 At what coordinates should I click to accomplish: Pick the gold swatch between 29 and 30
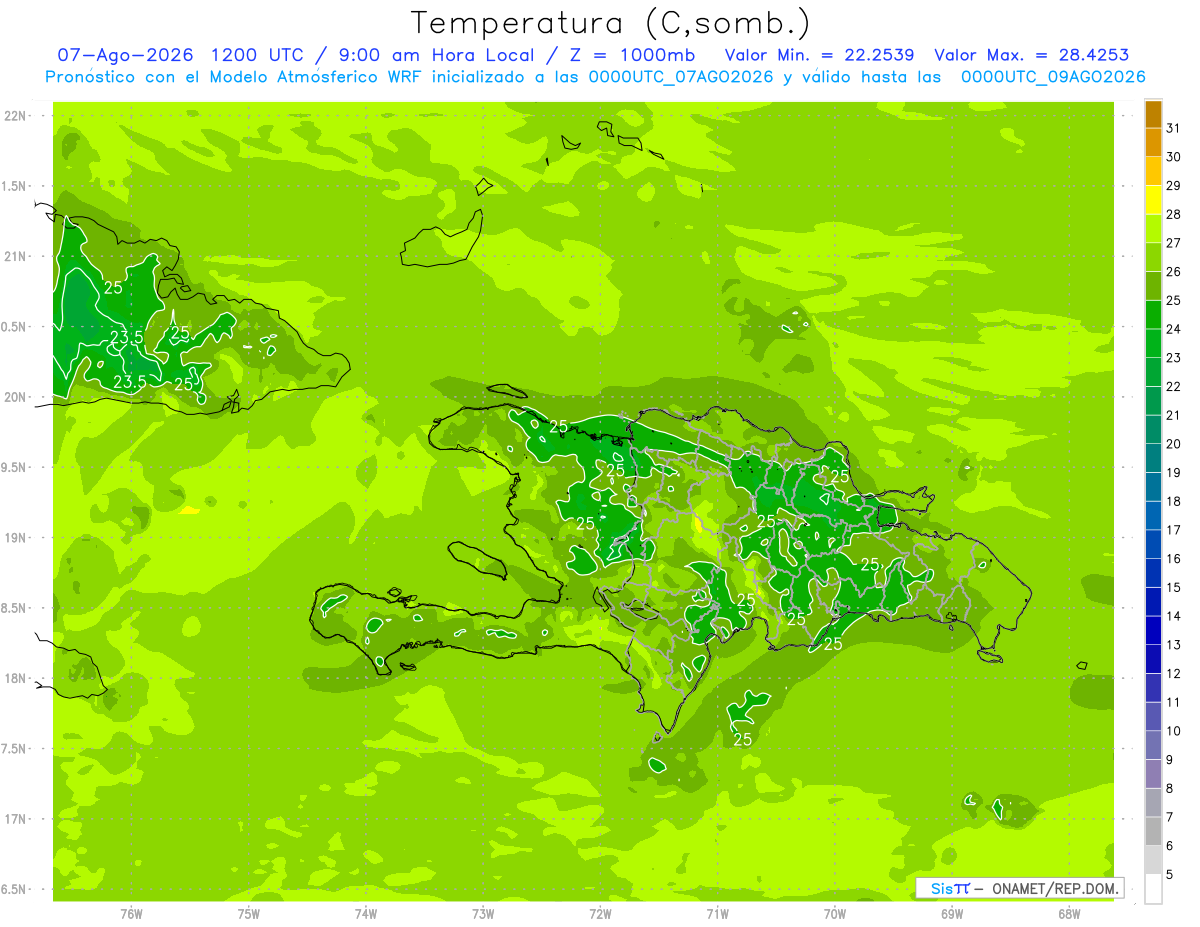pyautogui.click(x=1153, y=171)
